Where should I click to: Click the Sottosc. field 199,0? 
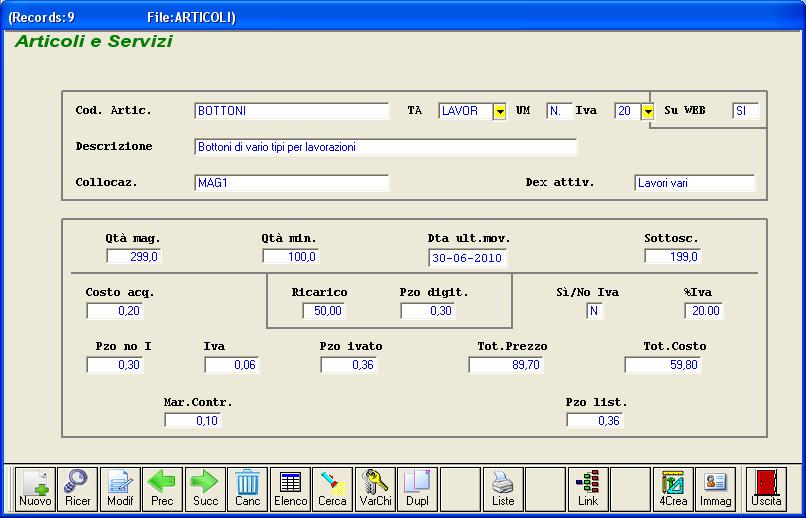click(x=672, y=256)
